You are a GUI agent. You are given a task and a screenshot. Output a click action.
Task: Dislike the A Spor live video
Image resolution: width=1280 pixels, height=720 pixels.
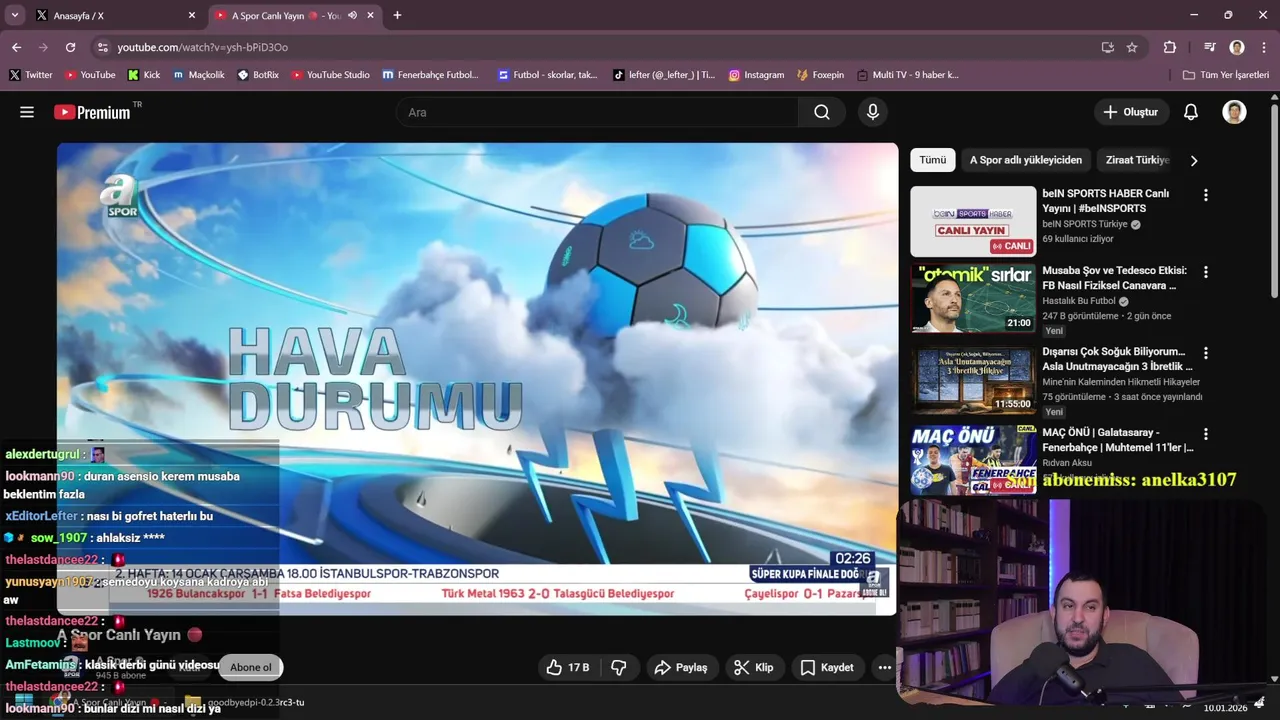point(618,667)
